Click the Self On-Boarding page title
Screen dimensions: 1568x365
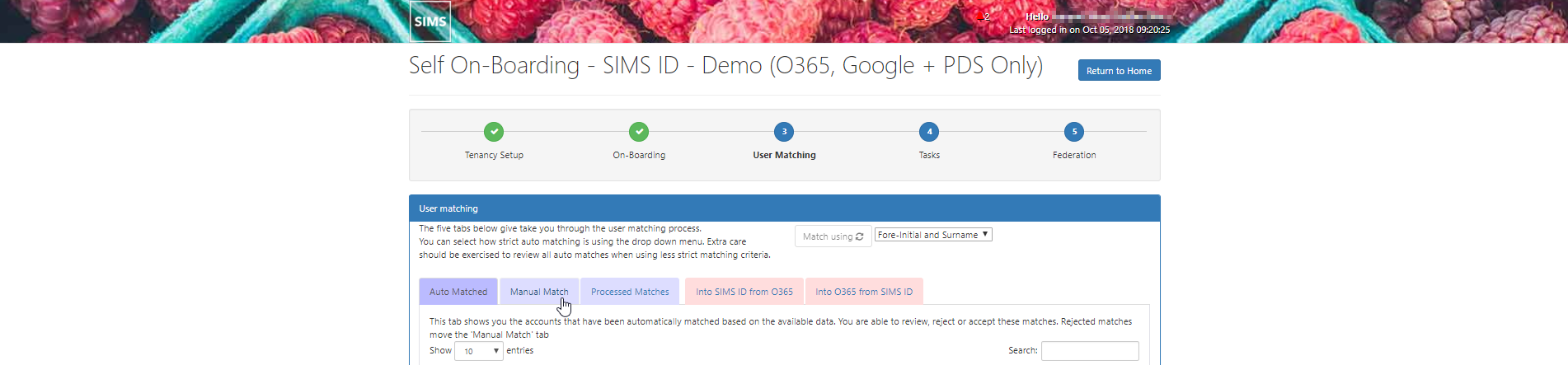tap(725, 65)
